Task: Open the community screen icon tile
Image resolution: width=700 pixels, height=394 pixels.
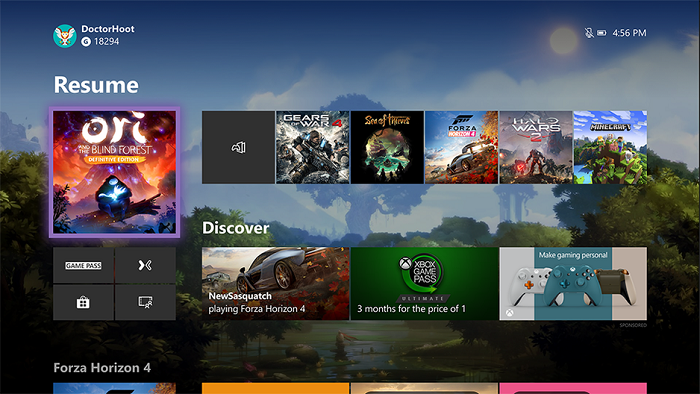Action: tap(145, 303)
